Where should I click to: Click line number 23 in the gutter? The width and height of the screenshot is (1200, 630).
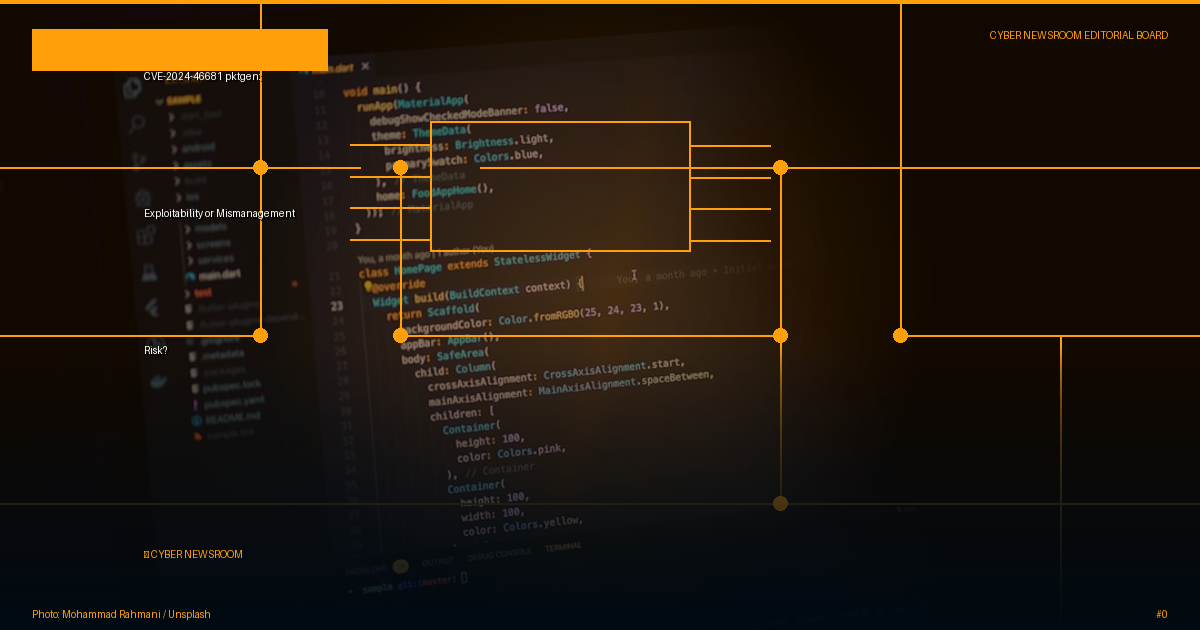[337, 307]
